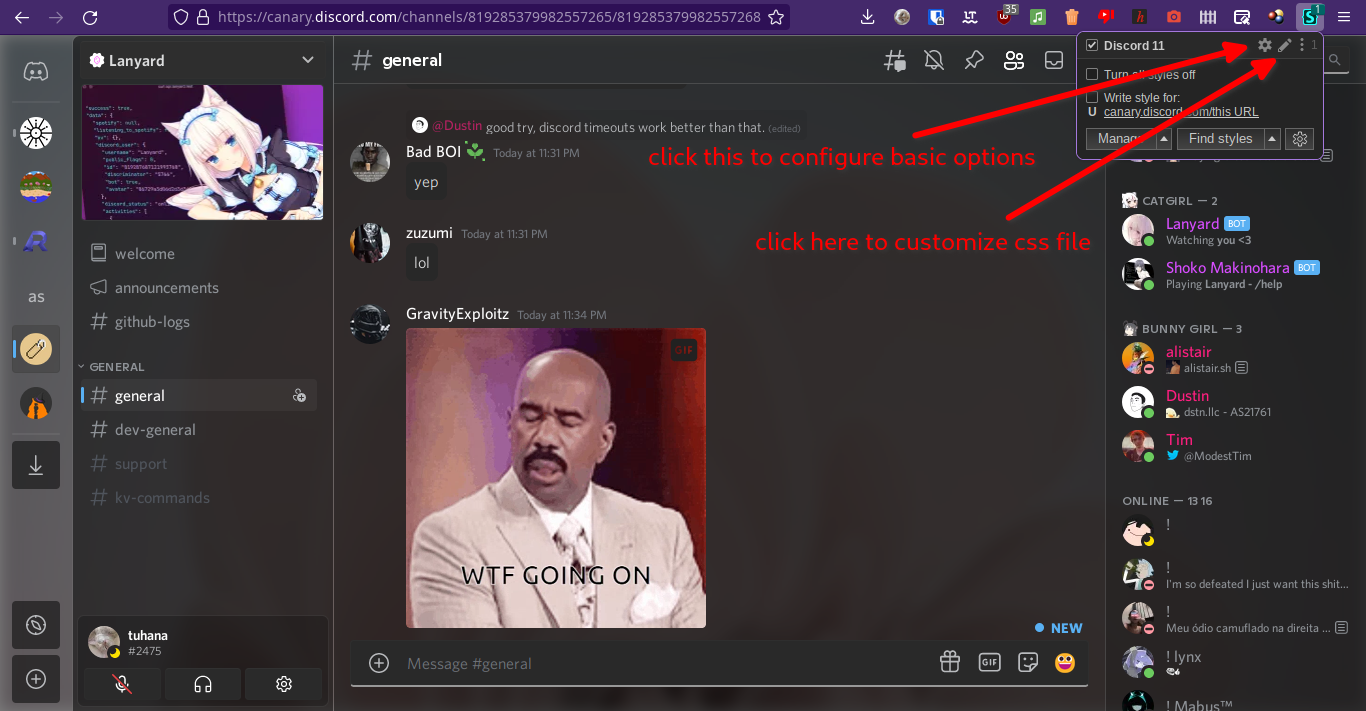Click the Find styles button
This screenshot has width=1366, height=711.
click(x=1221, y=139)
